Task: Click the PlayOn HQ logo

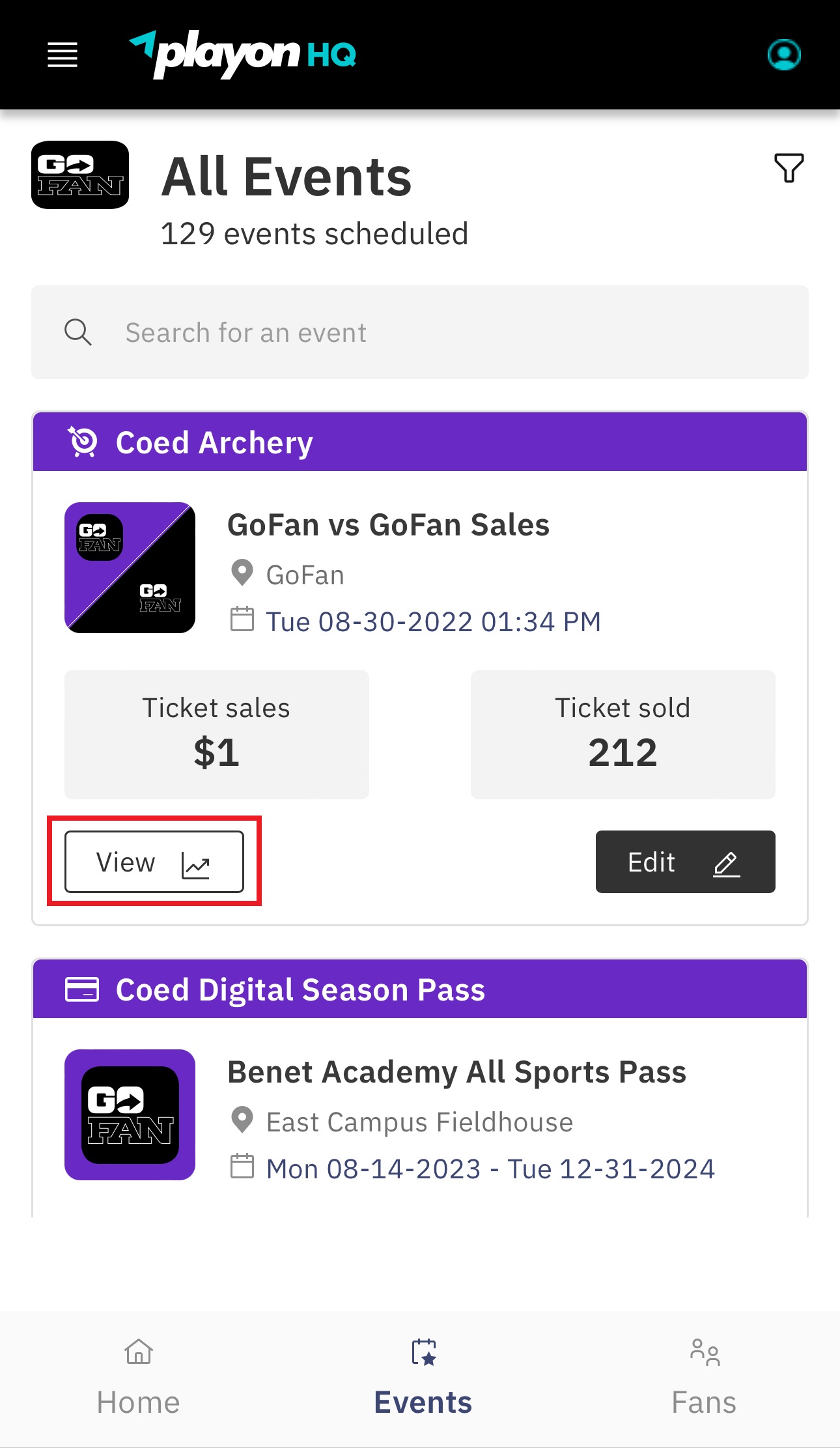Action: (x=244, y=53)
